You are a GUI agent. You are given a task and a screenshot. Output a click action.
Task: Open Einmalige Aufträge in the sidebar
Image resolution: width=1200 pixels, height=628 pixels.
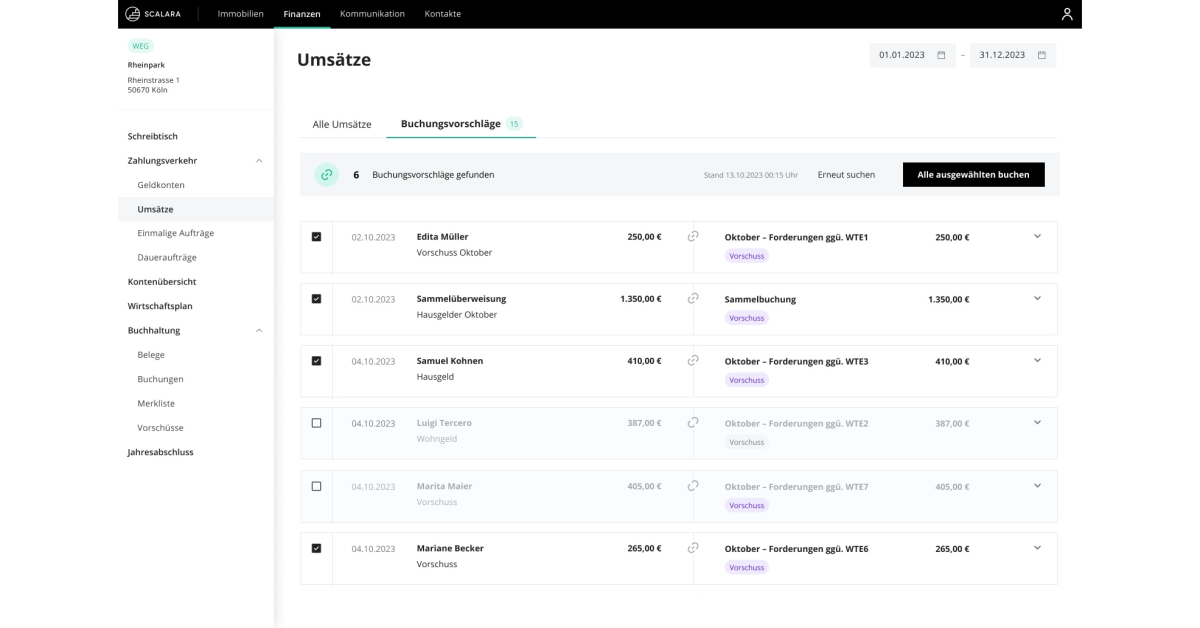pos(176,233)
